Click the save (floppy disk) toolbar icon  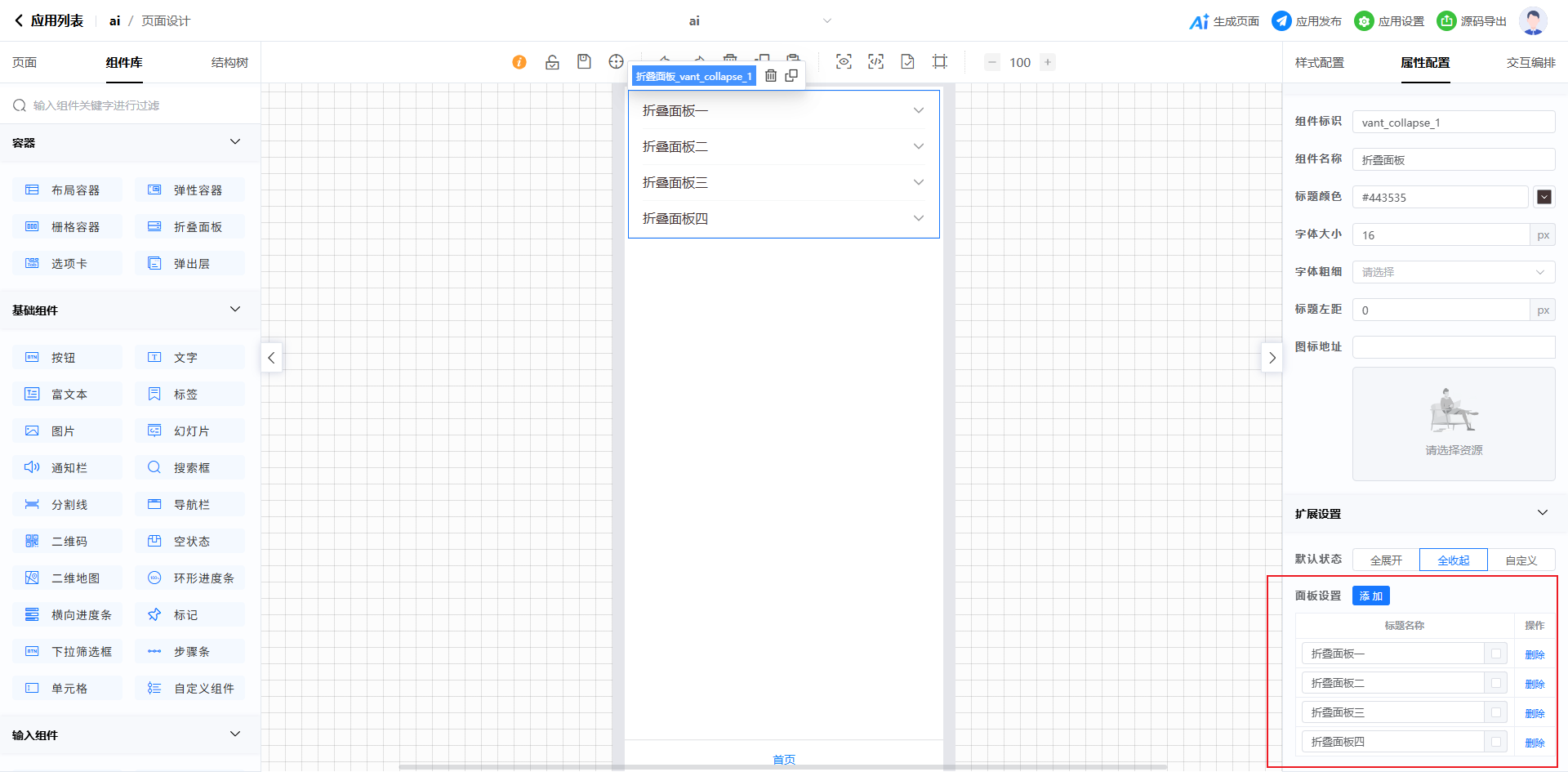[x=584, y=62]
